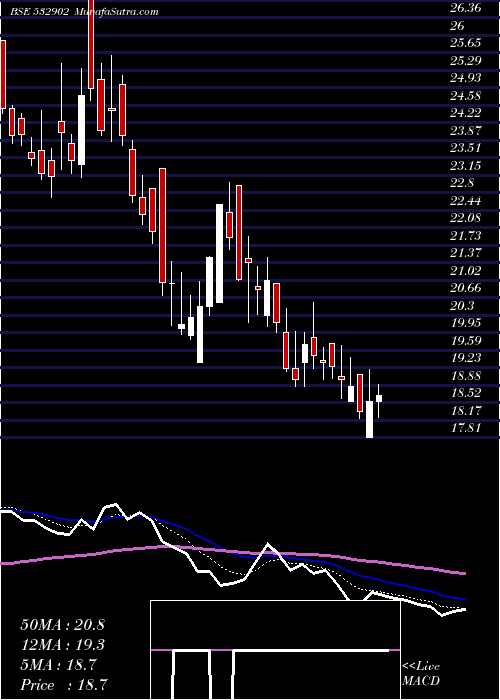Click the 17.81 price level label
Image resolution: width=500 pixels, height=700 pixels.
point(466,428)
